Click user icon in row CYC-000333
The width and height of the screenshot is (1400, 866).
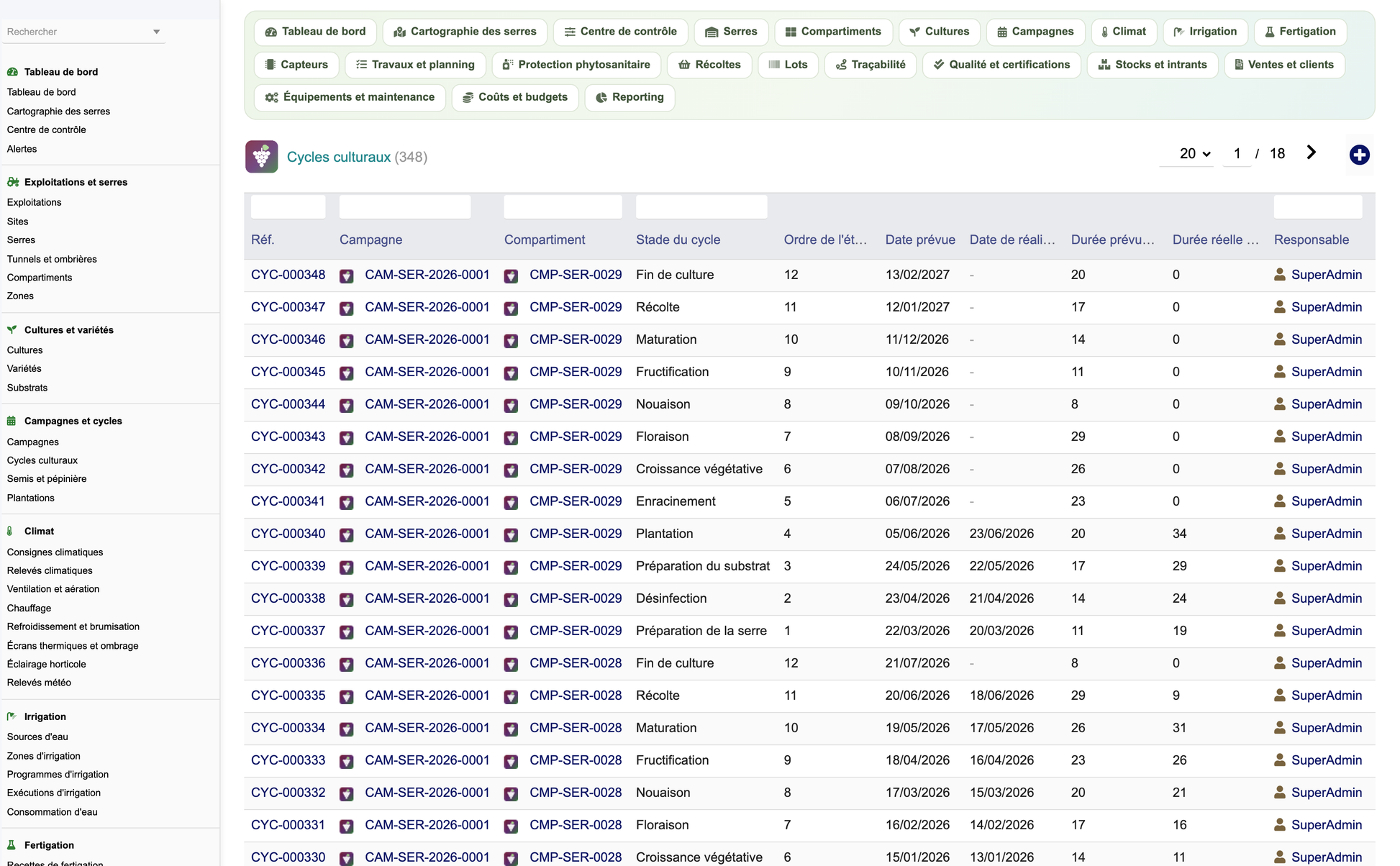click(x=1280, y=760)
